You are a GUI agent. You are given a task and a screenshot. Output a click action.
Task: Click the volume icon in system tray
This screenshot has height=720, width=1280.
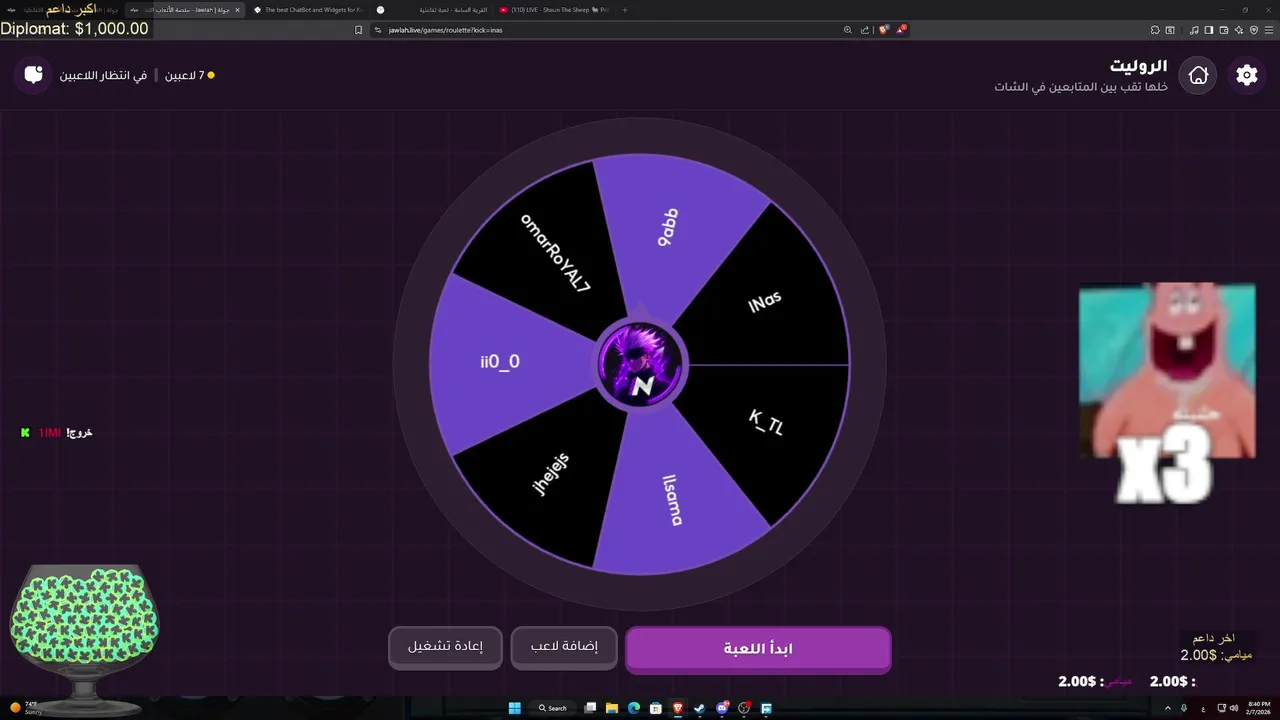click(x=1234, y=708)
